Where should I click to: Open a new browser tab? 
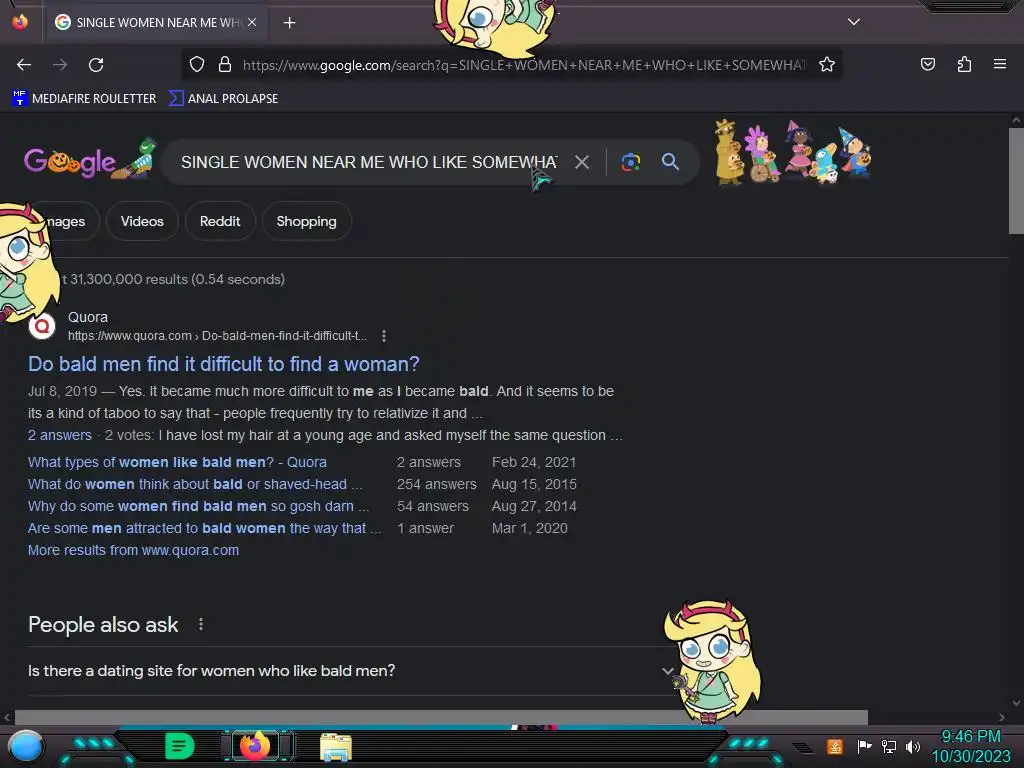[x=289, y=23]
